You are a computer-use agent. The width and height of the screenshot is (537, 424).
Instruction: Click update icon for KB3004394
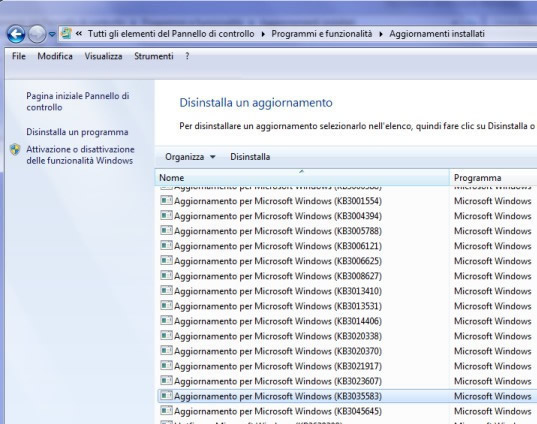pyautogui.click(x=166, y=215)
